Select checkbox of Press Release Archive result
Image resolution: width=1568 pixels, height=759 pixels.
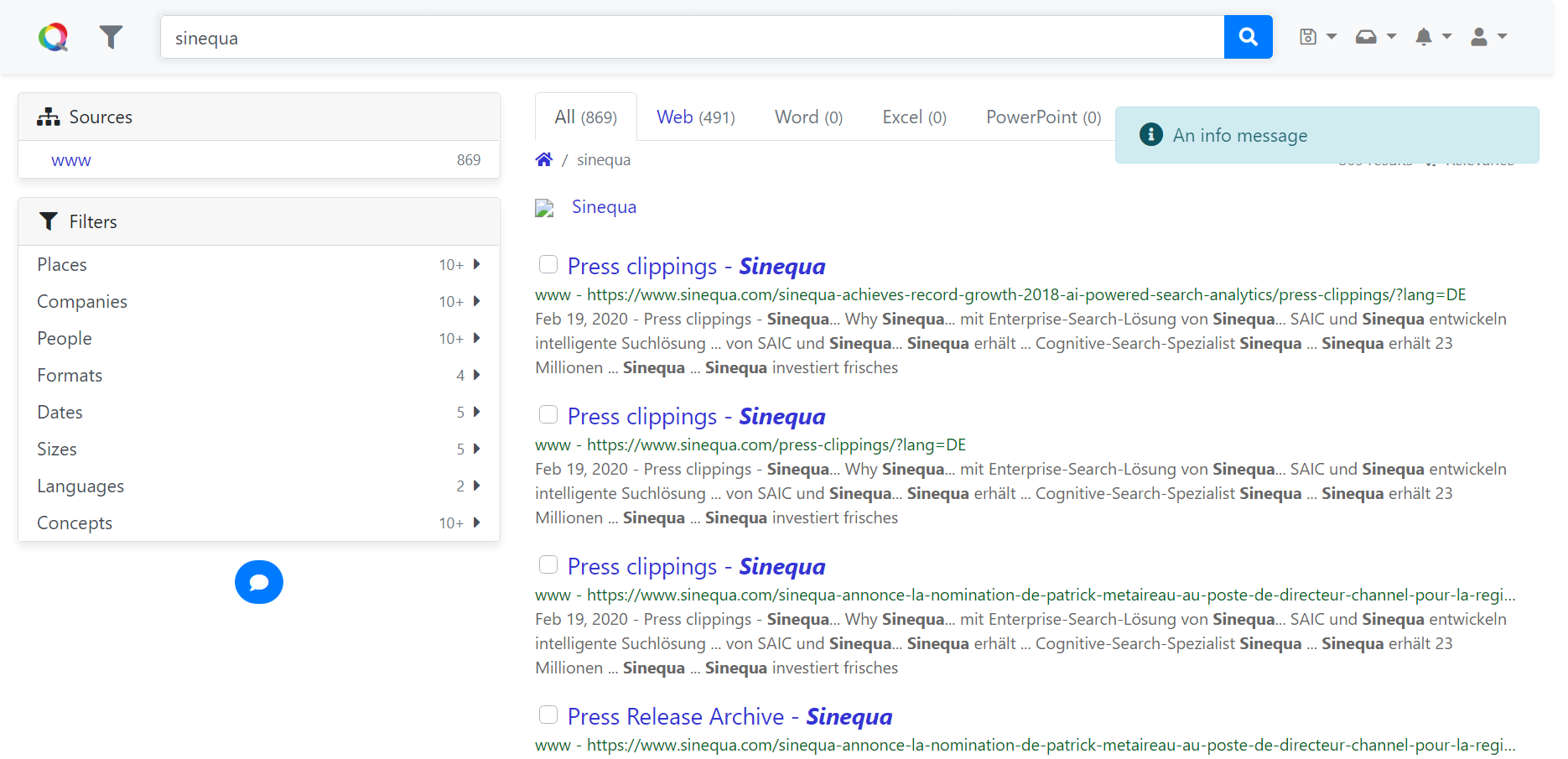click(548, 715)
